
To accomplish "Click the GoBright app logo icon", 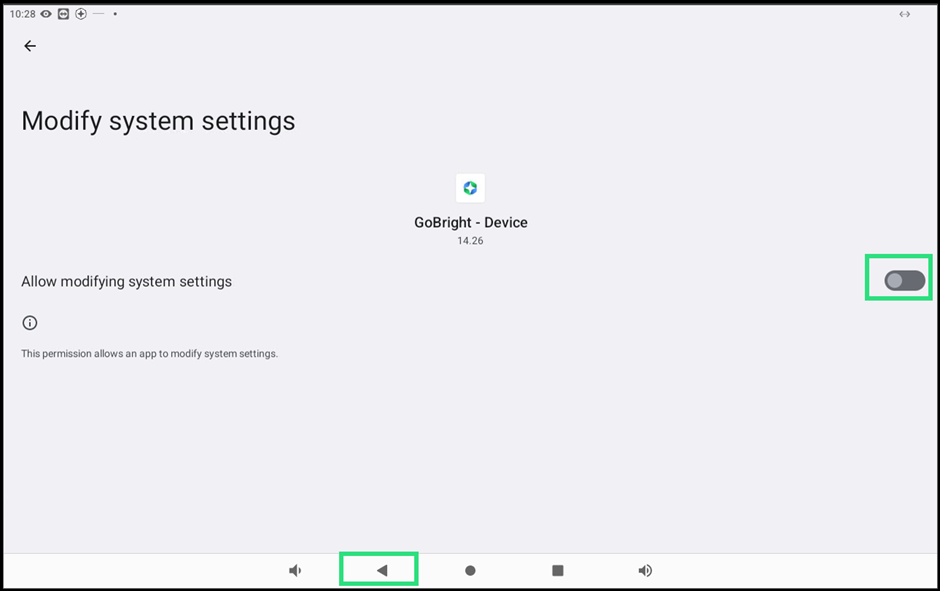I will [470, 188].
